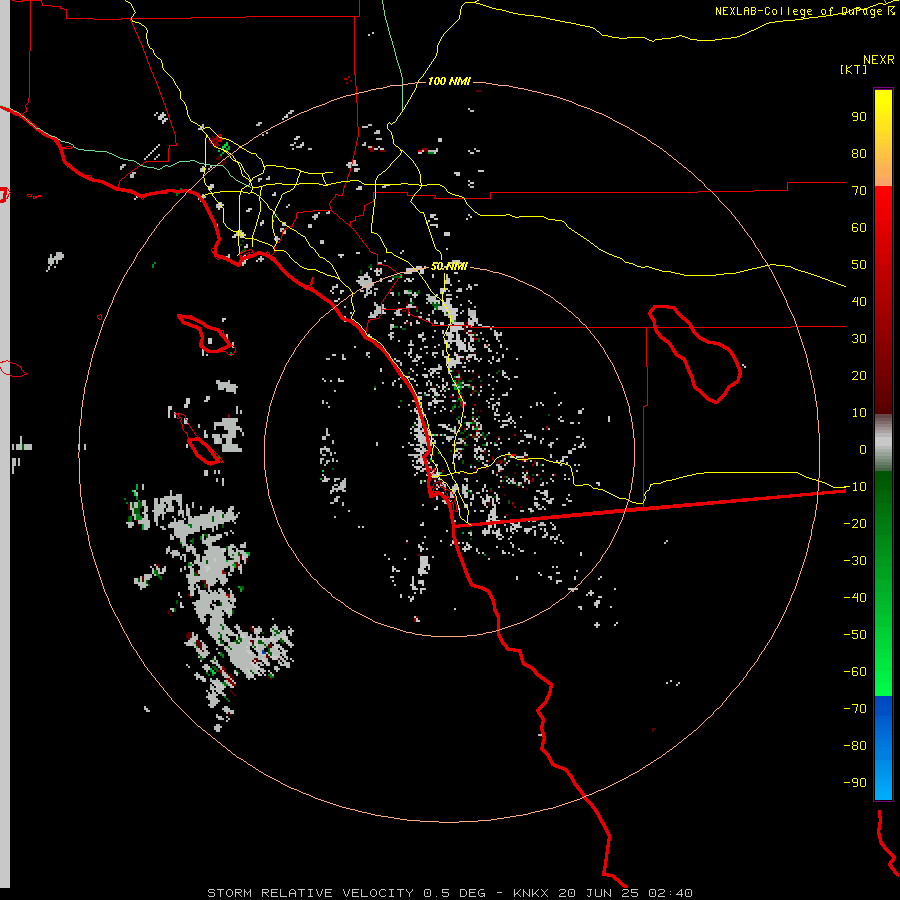Pick the bright red band of the color bar
The width and height of the screenshot is (900, 900).
pos(883,212)
